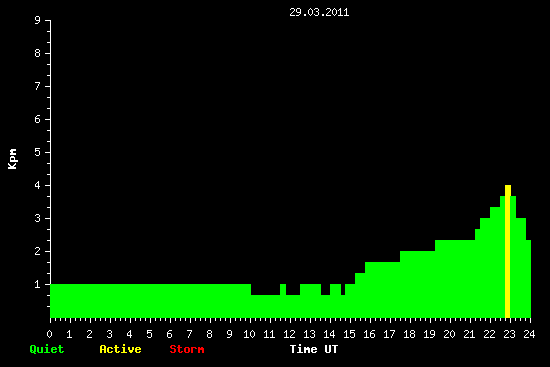Click the value 6 on Kpm axis
Screen dimensions: 550x367
coord(38,119)
